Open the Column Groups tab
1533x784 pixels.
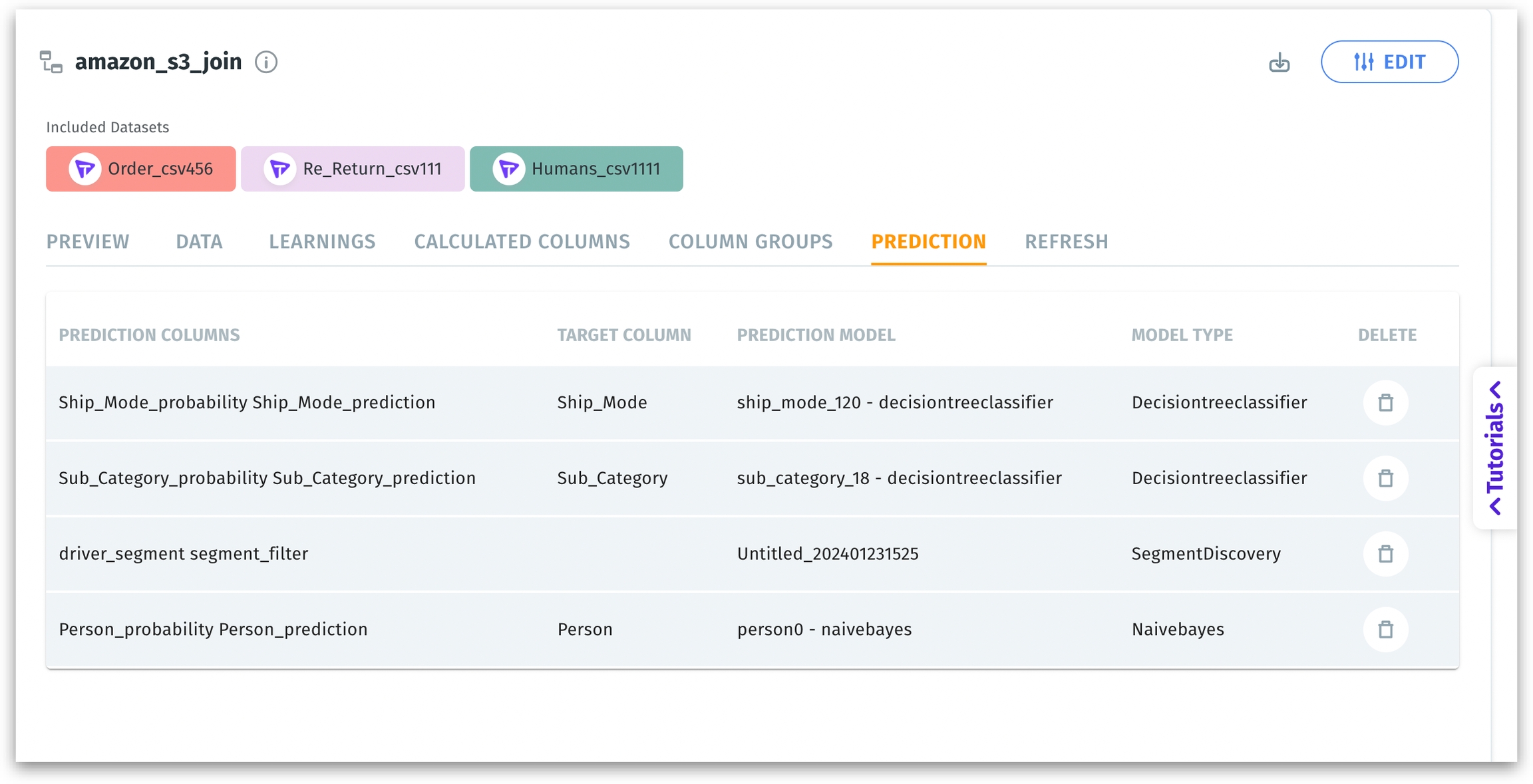751,241
